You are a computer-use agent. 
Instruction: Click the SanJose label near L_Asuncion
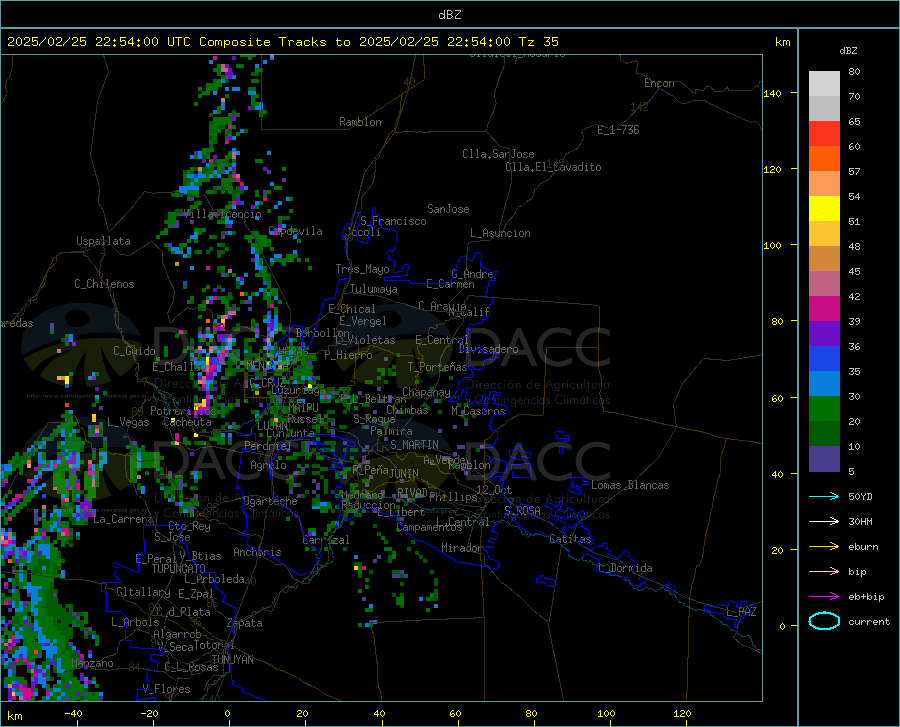(x=448, y=209)
